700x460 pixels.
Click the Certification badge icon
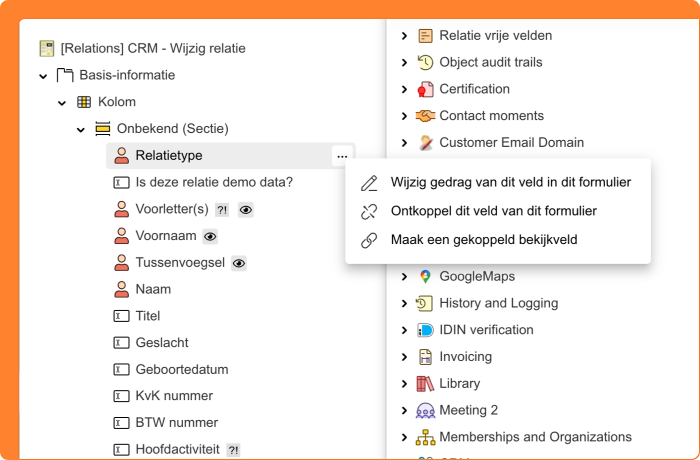(x=425, y=89)
